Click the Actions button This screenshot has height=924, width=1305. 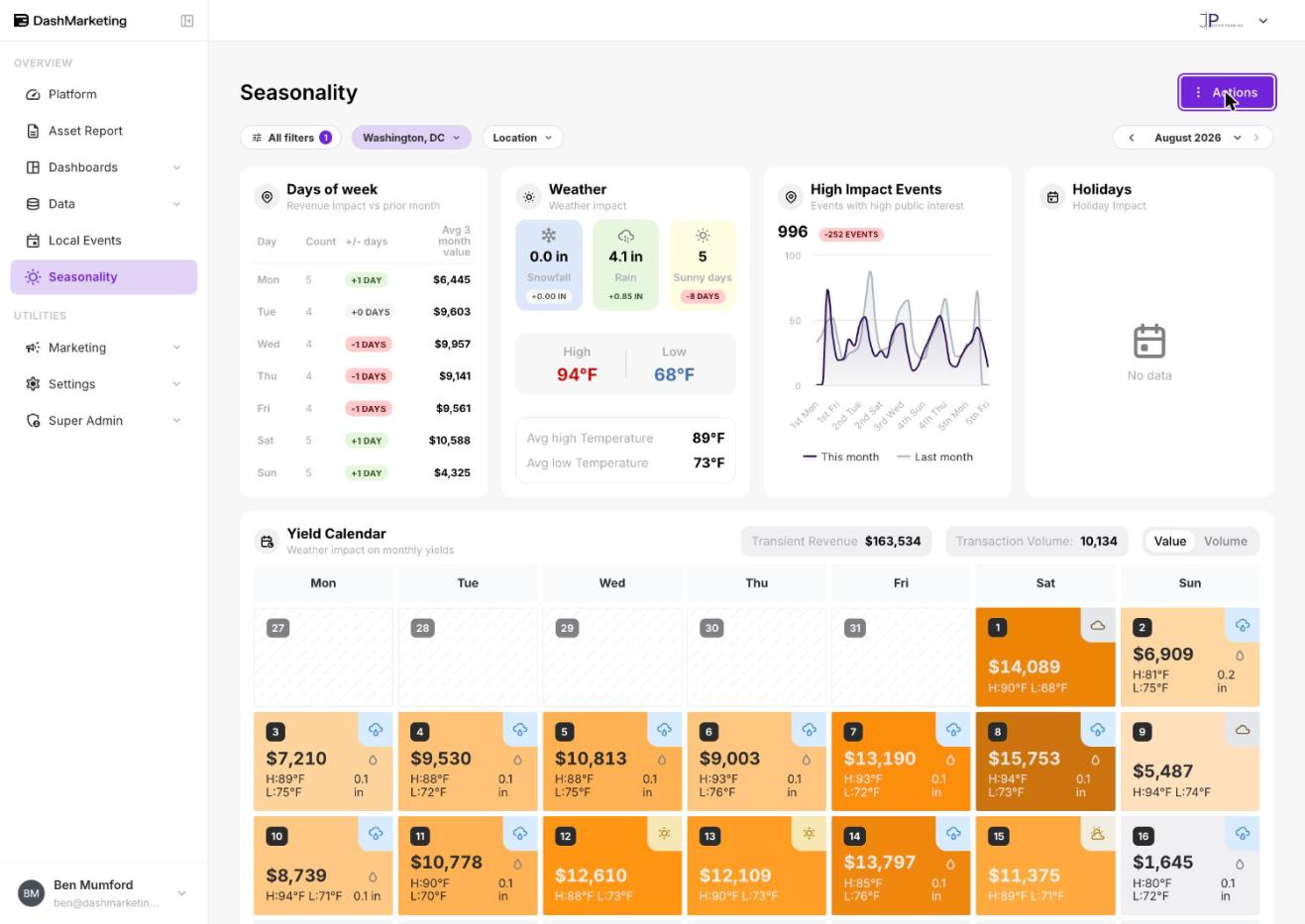click(1227, 92)
